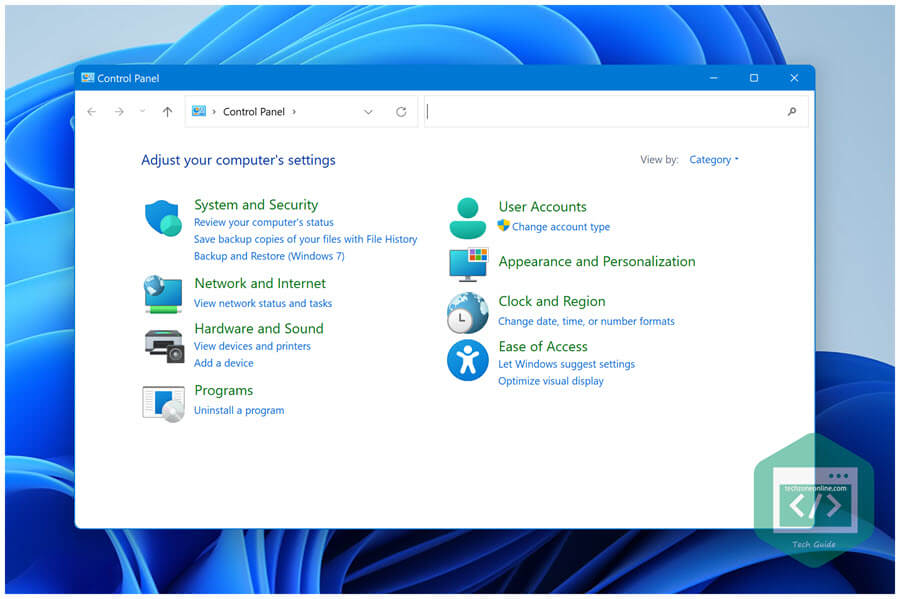Expand the address bar history chevron
This screenshot has height=599, width=900.
pyautogui.click(x=368, y=112)
